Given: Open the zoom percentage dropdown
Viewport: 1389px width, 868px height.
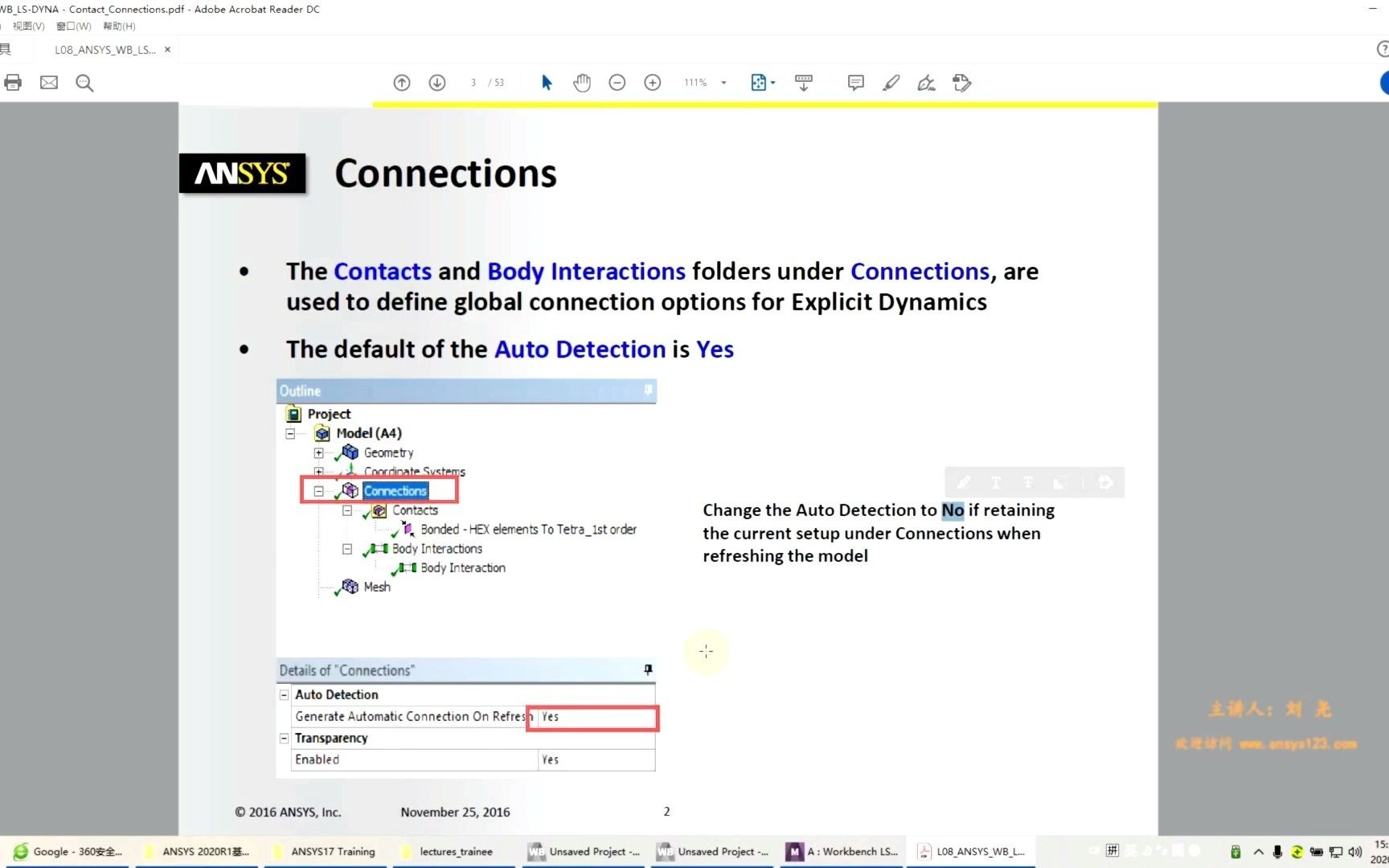Looking at the screenshot, I should point(723,83).
